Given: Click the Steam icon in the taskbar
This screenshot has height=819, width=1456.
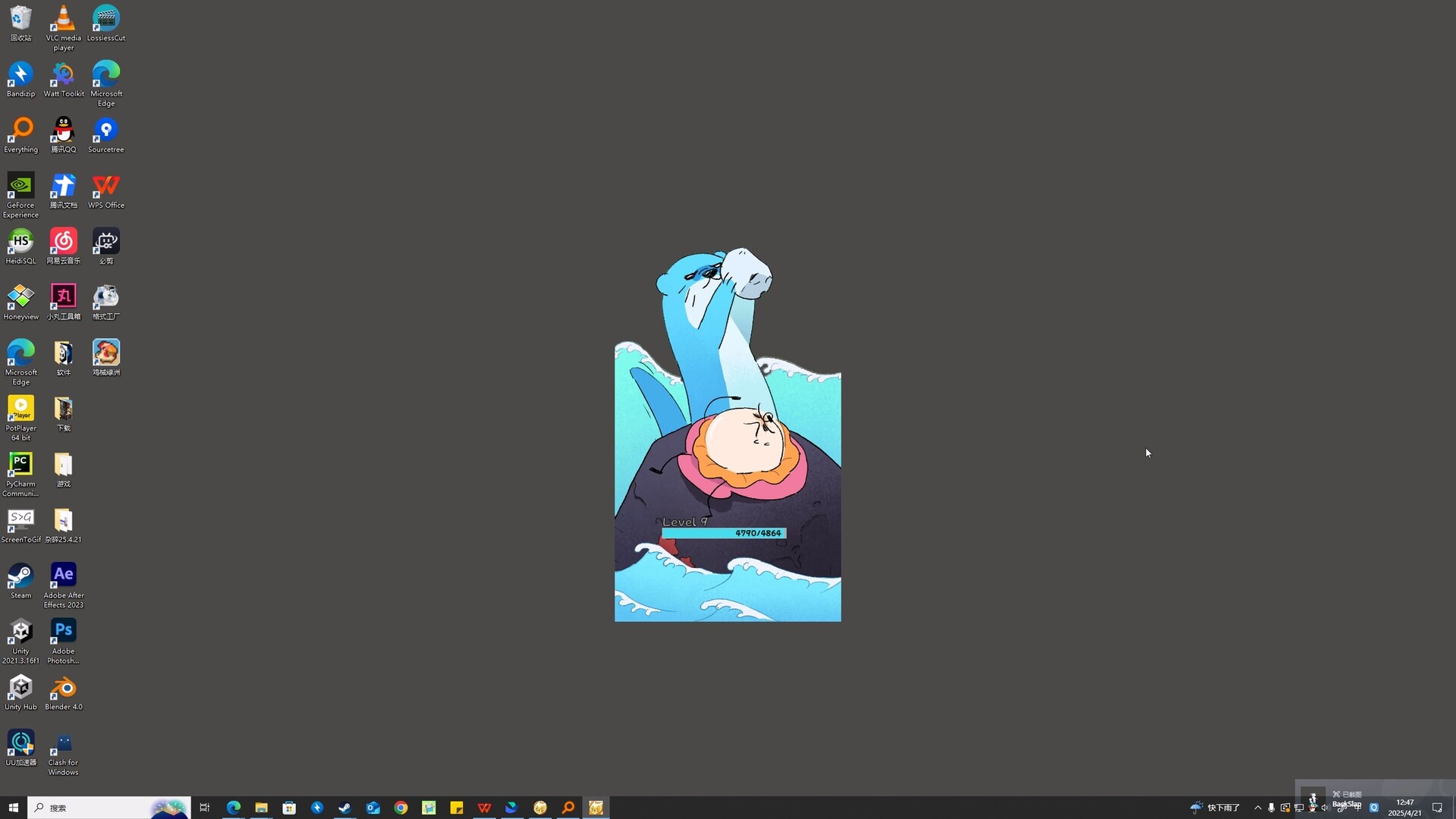Looking at the screenshot, I should 344,808.
